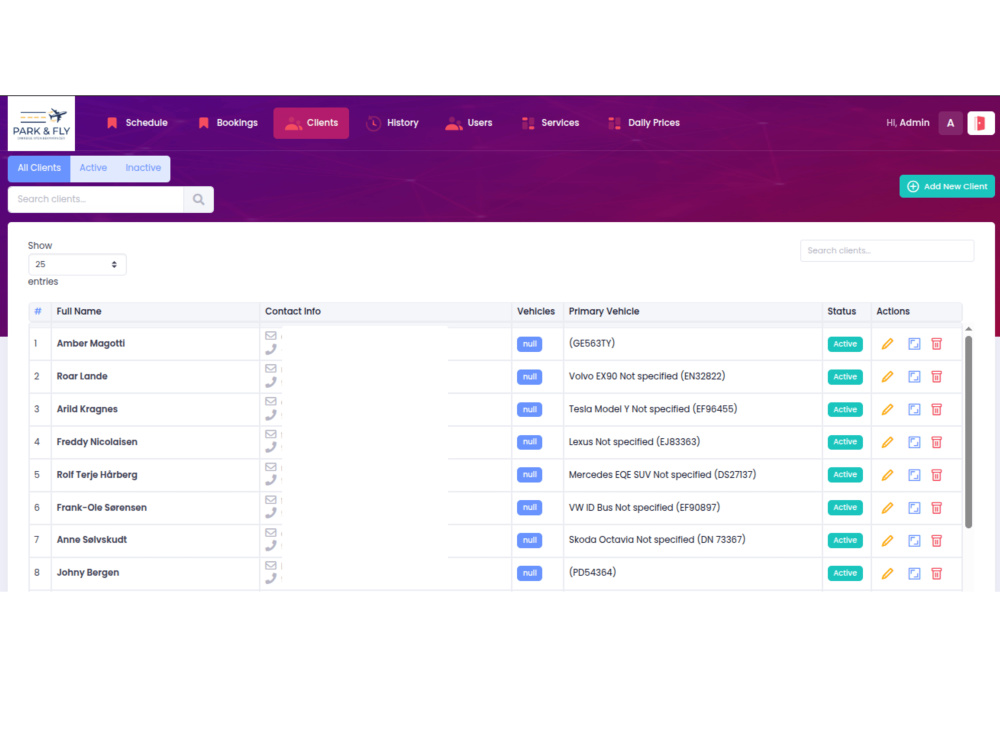Click the admin avatar letter A
This screenshot has width=1000, height=750.
[x=950, y=123]
